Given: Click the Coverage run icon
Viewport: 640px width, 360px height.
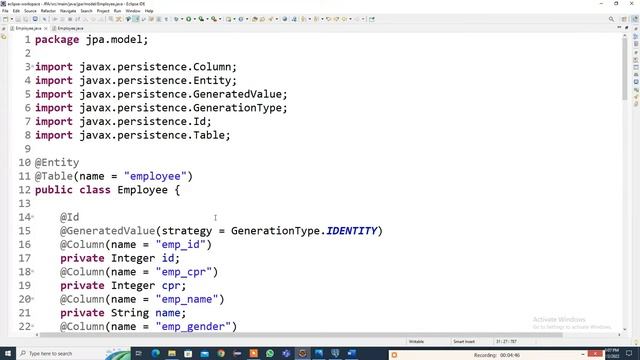Looking at the screenshot, I should [201, 19].
